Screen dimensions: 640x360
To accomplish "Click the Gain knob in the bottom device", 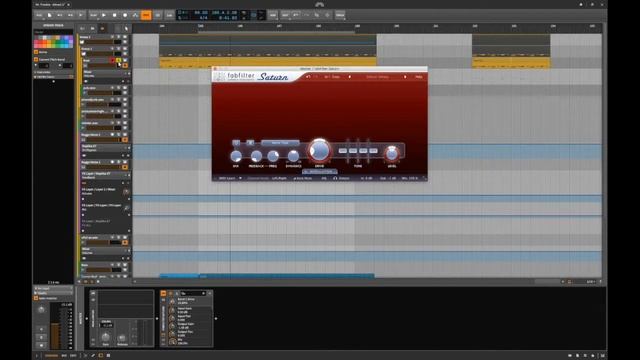I will coord(105,337).
